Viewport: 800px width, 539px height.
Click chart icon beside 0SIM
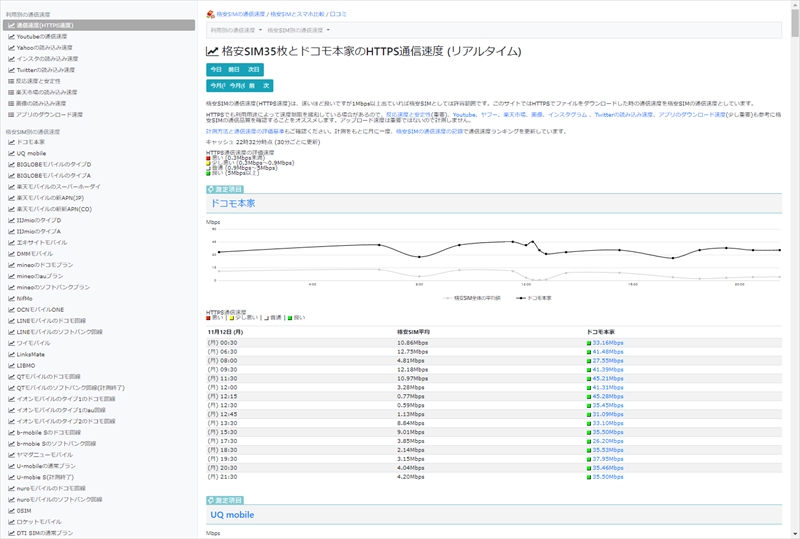click(x=11, y=511)
